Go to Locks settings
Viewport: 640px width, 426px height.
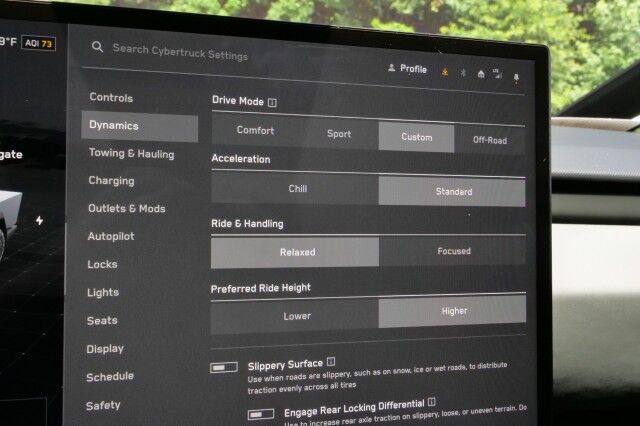pyautogui.click(x=102, y=264)
